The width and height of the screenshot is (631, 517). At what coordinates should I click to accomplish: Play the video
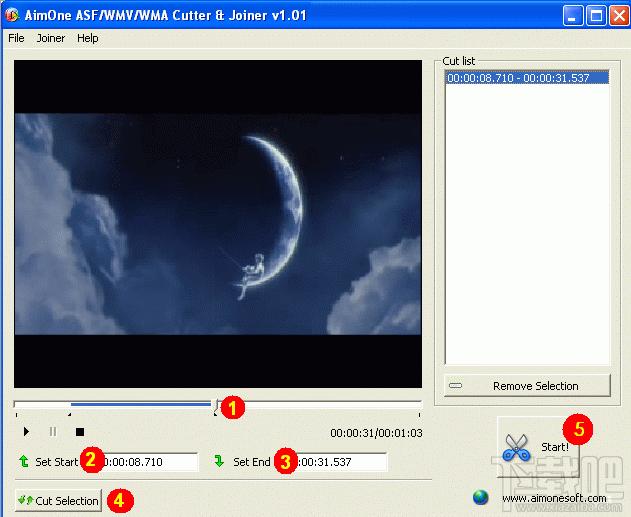coord(26,432)
